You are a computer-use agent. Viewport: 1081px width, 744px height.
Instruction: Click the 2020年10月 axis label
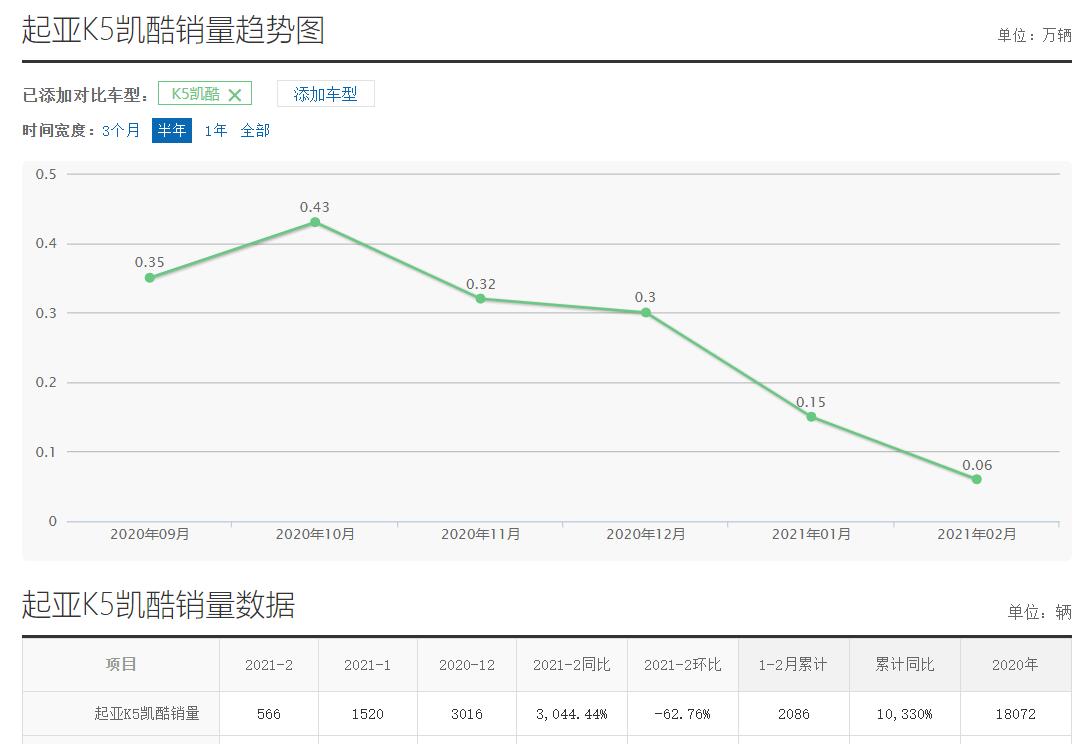point(315,534)
